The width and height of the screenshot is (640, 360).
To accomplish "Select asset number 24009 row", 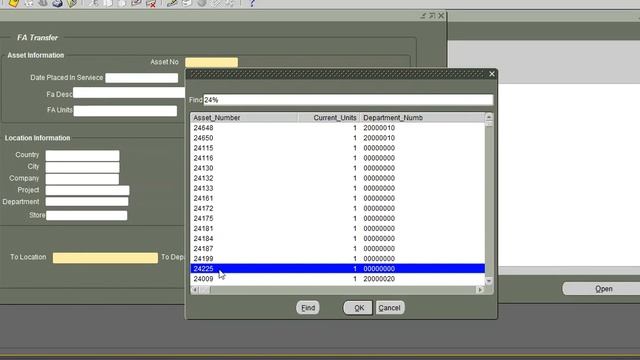I will 338,279.
